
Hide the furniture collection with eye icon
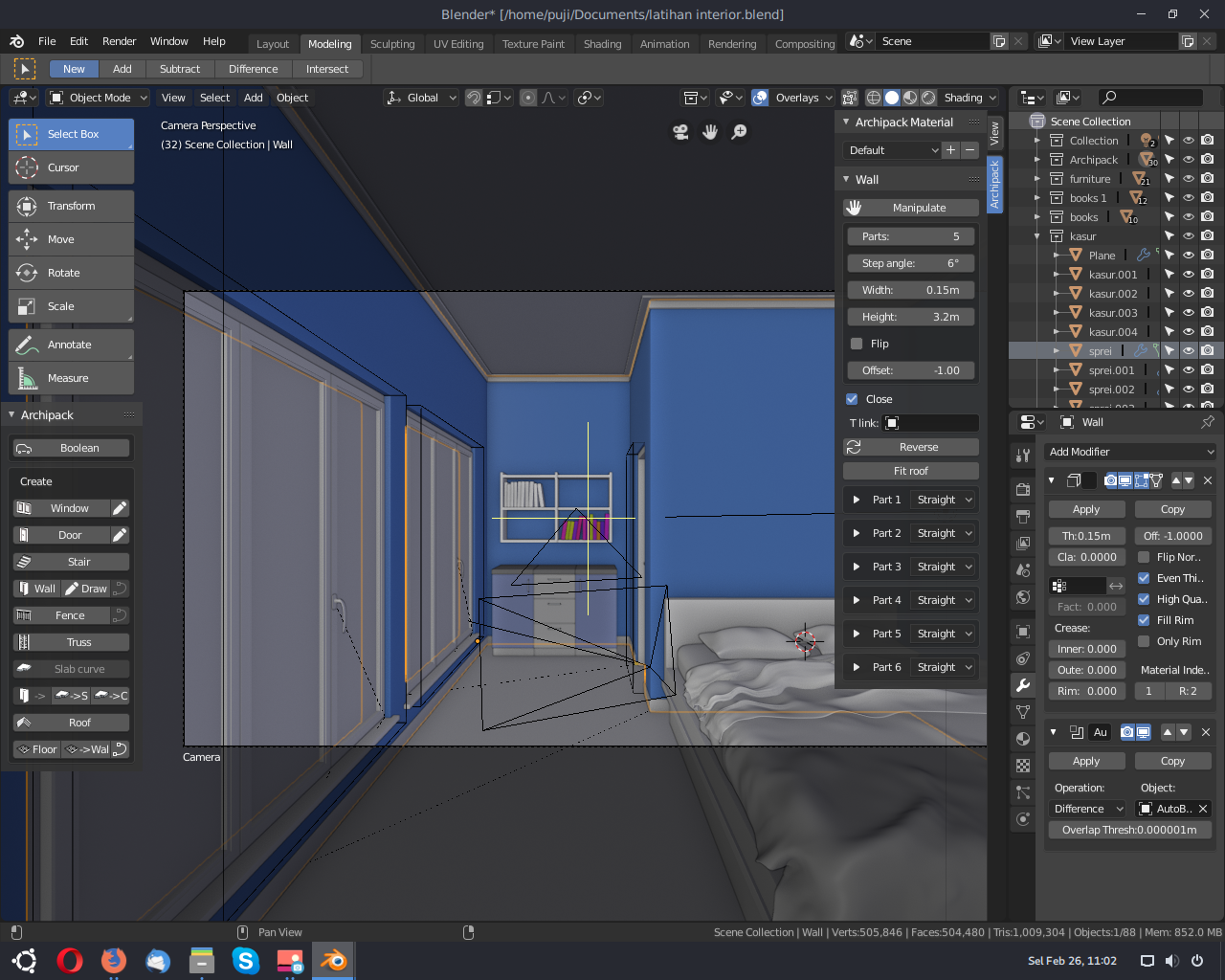(x=1189, y=179)
